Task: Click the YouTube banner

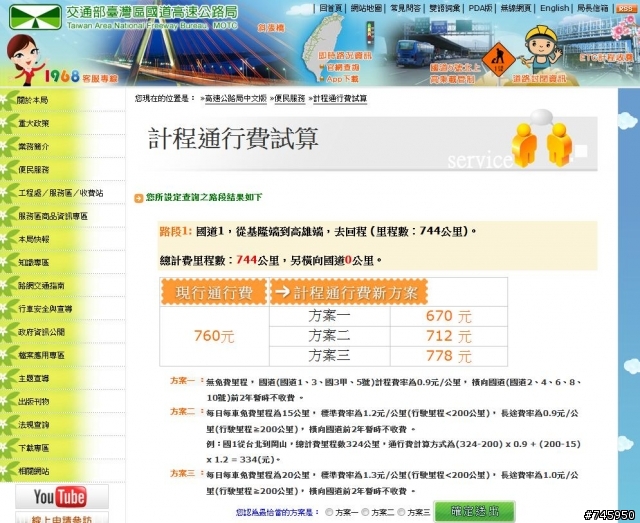Action: click(x=62, y=497)
